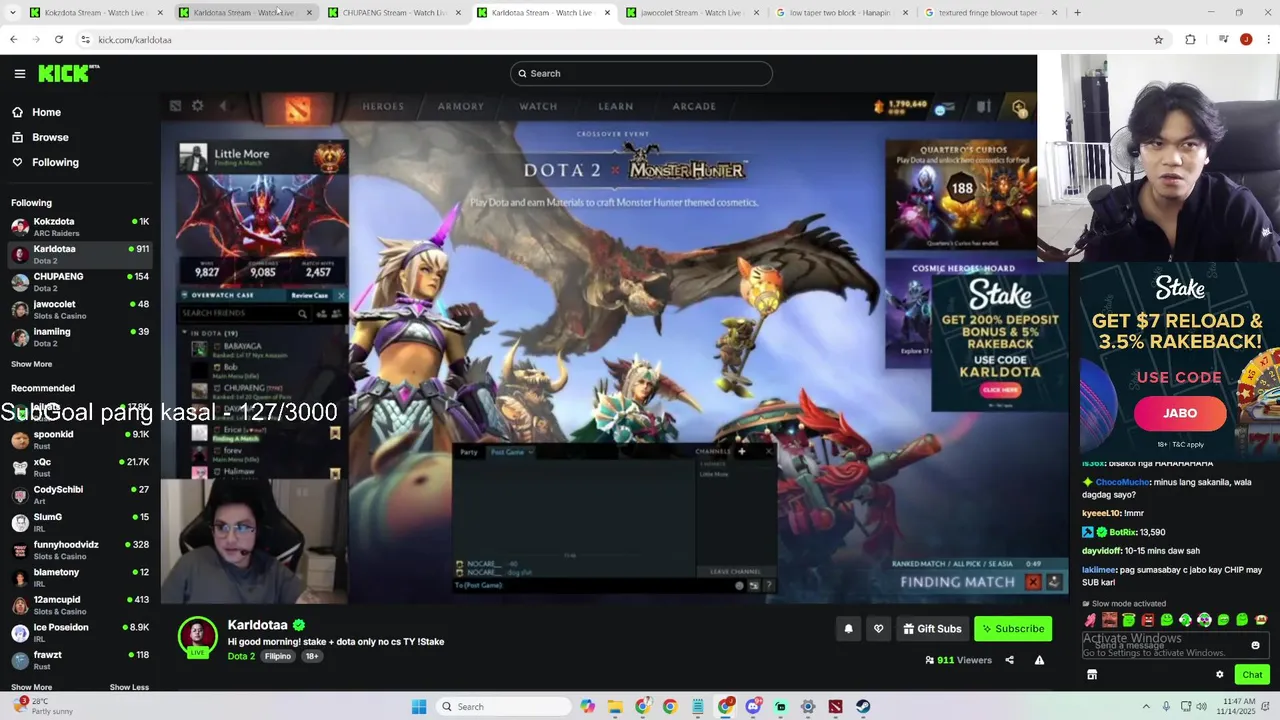Switch to the low taper two block tab

point(842,13)
